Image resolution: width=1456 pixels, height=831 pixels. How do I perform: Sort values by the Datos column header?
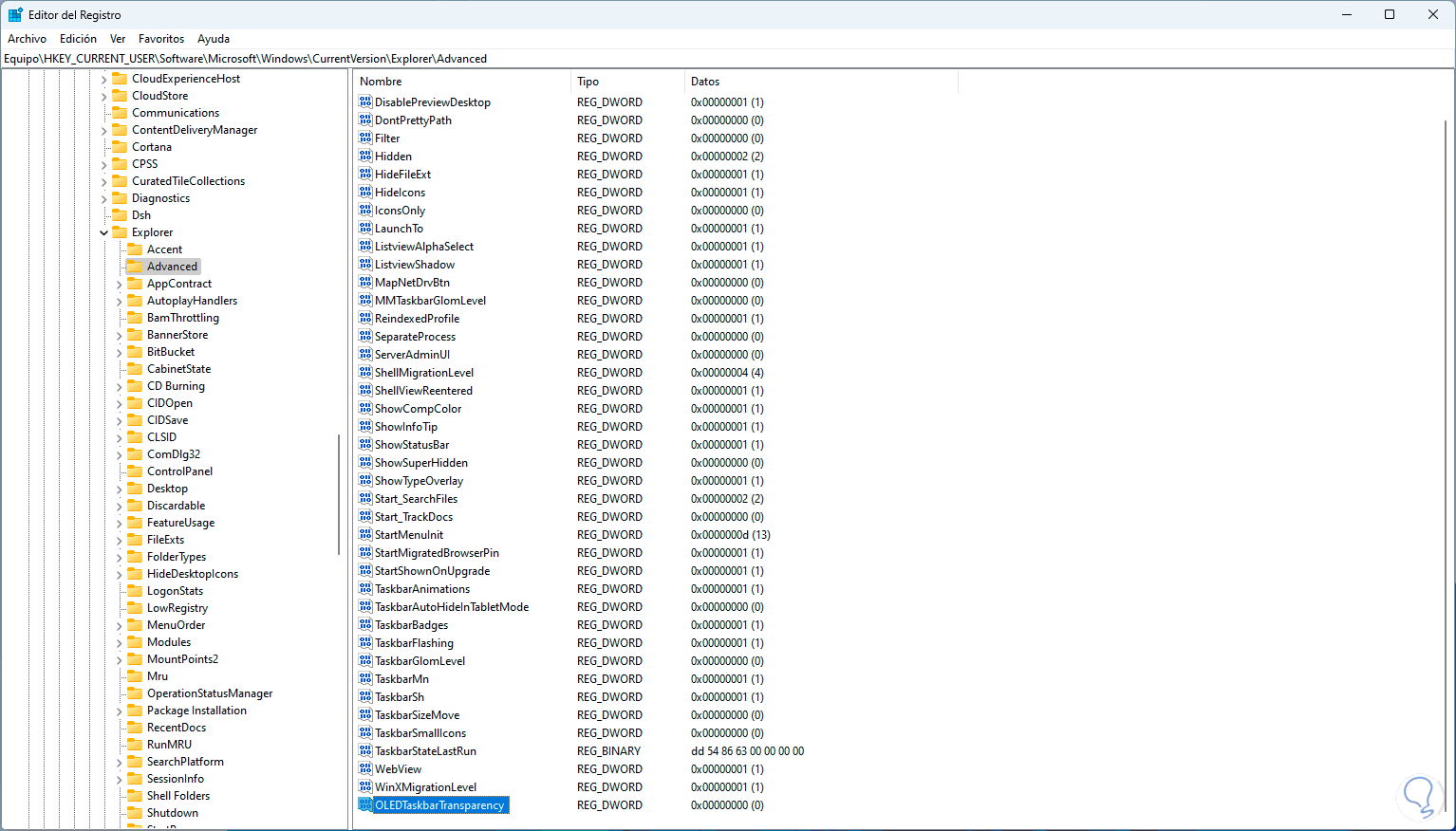pyautogui.click(x=821, y=82)
